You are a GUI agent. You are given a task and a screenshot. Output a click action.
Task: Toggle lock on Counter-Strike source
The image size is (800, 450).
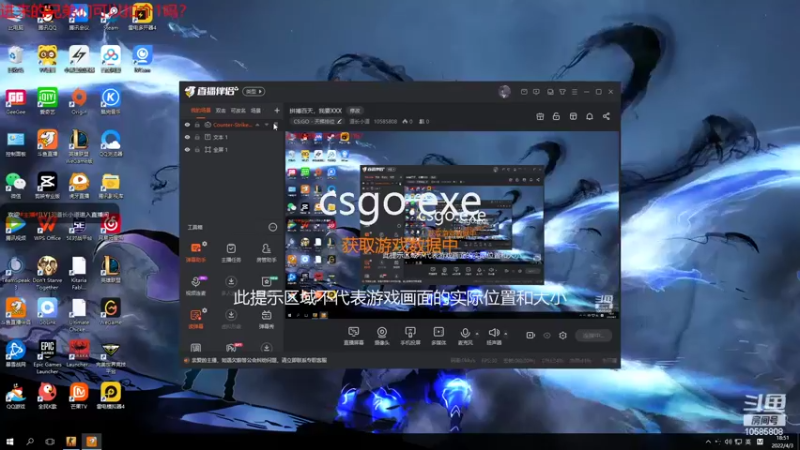tap(197, 124)
